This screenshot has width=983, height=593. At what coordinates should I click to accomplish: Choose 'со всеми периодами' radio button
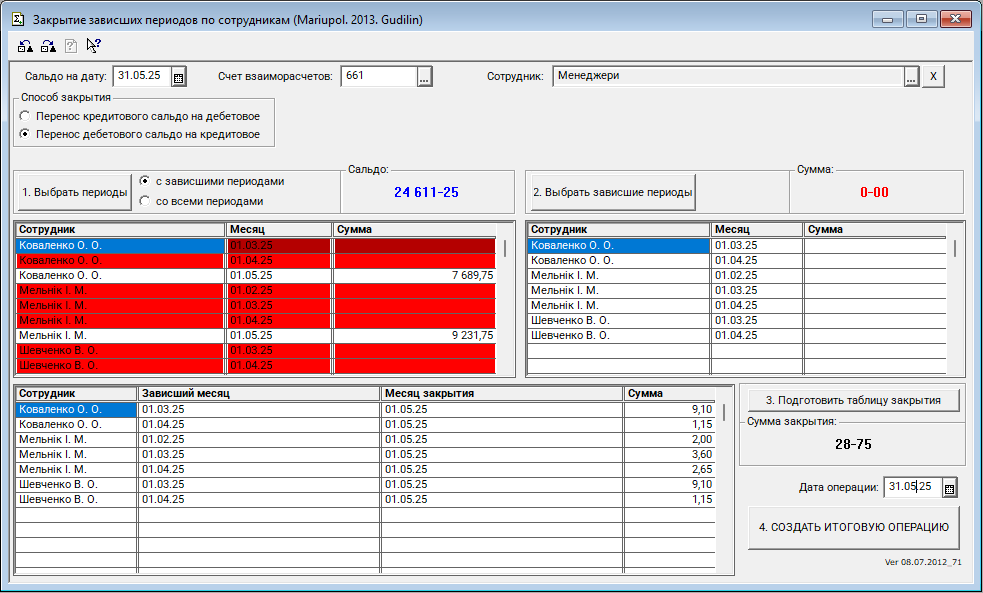coord(146,201)
